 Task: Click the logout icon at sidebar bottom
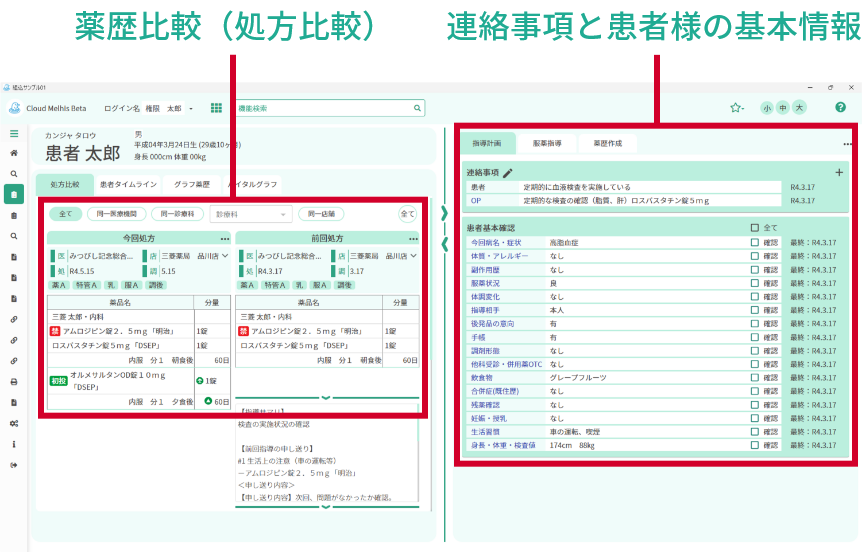click(x=14, y=465)
